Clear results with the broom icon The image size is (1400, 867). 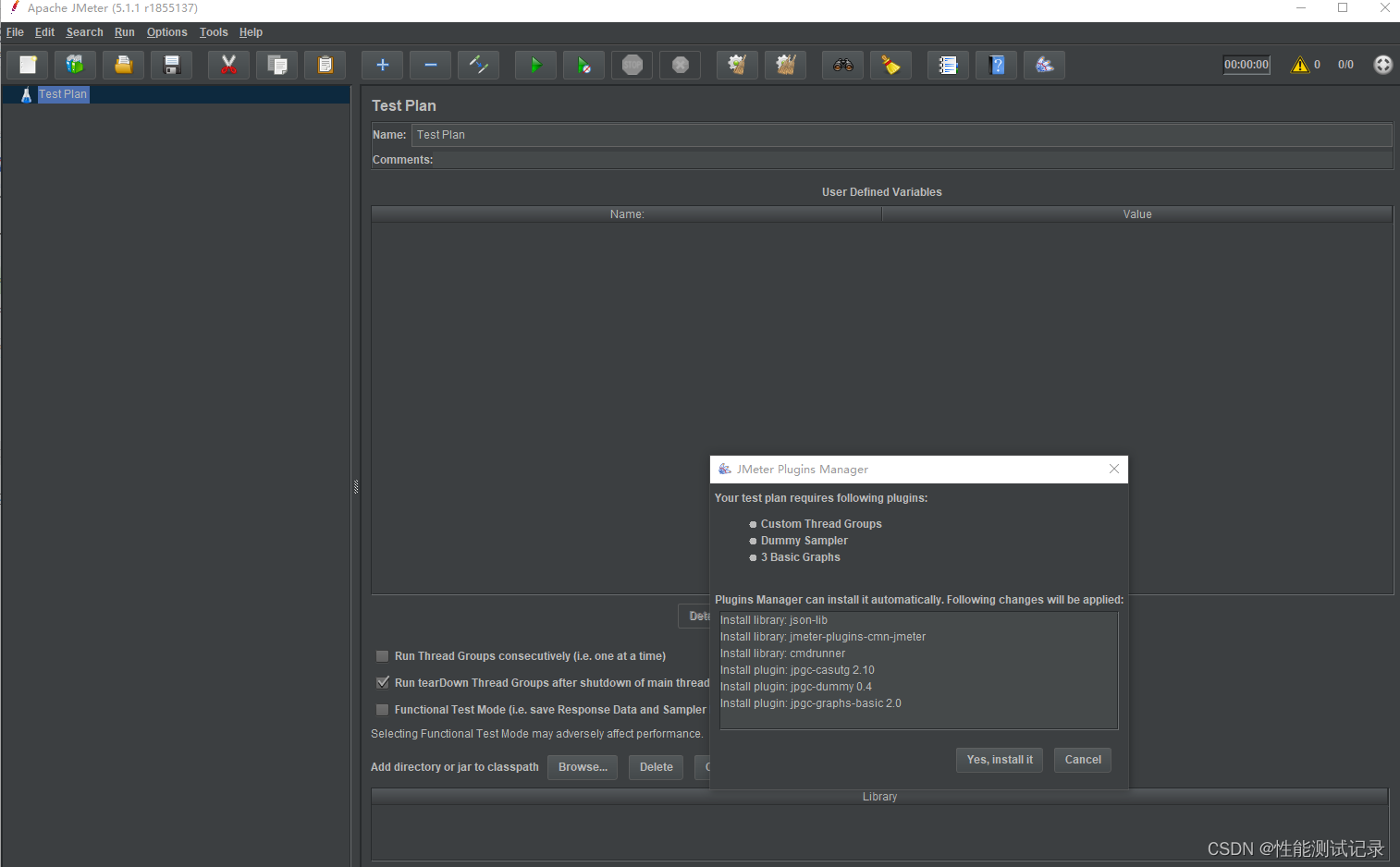tap(737, 65)
